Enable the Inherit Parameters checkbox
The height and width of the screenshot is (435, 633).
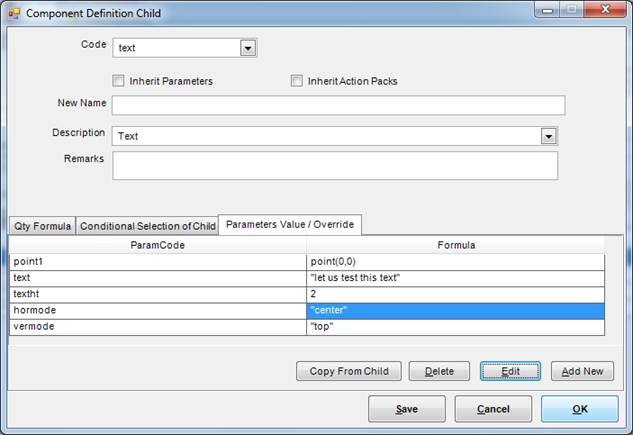[x=119, y=81]
